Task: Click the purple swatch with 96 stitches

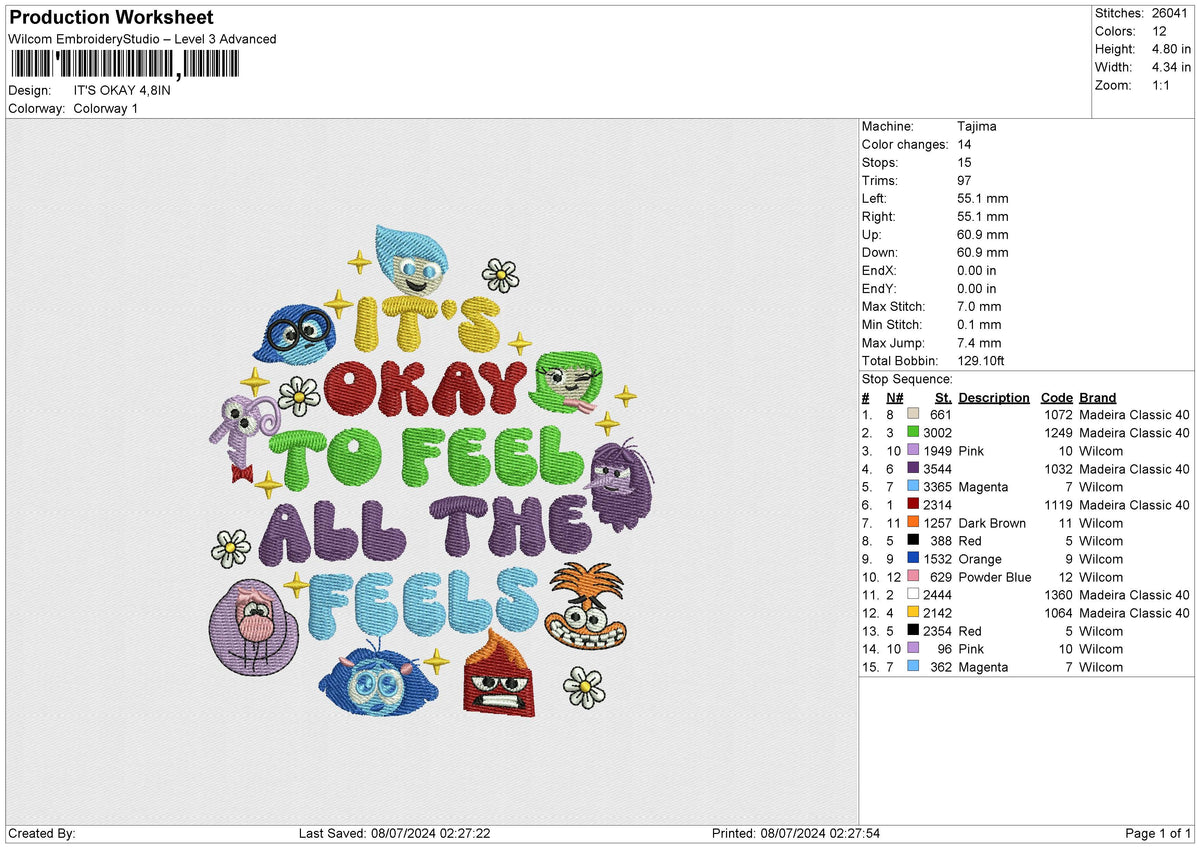Action: click(x=913, y=649)
